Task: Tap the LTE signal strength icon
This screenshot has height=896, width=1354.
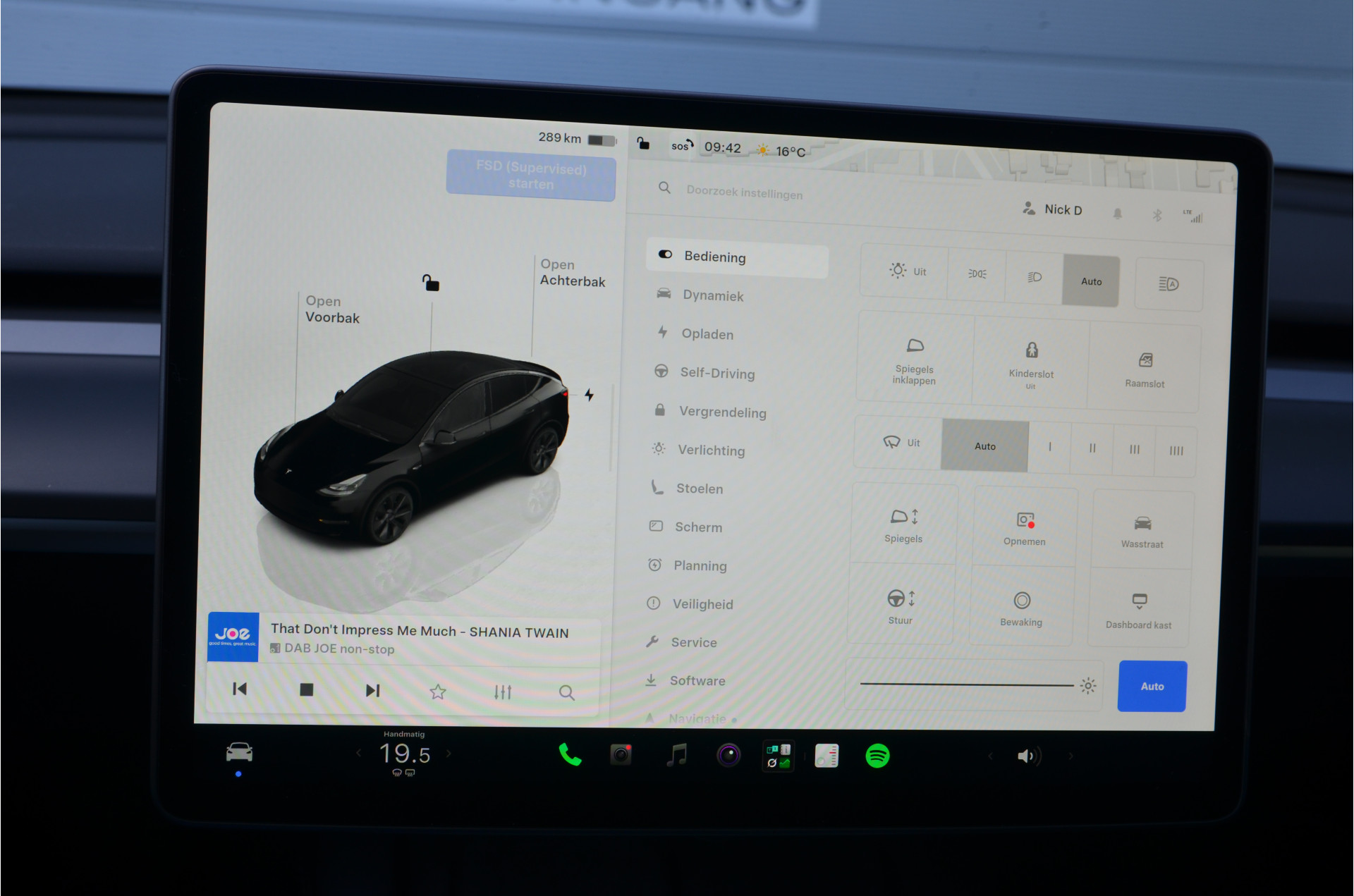Action: 1193,216
